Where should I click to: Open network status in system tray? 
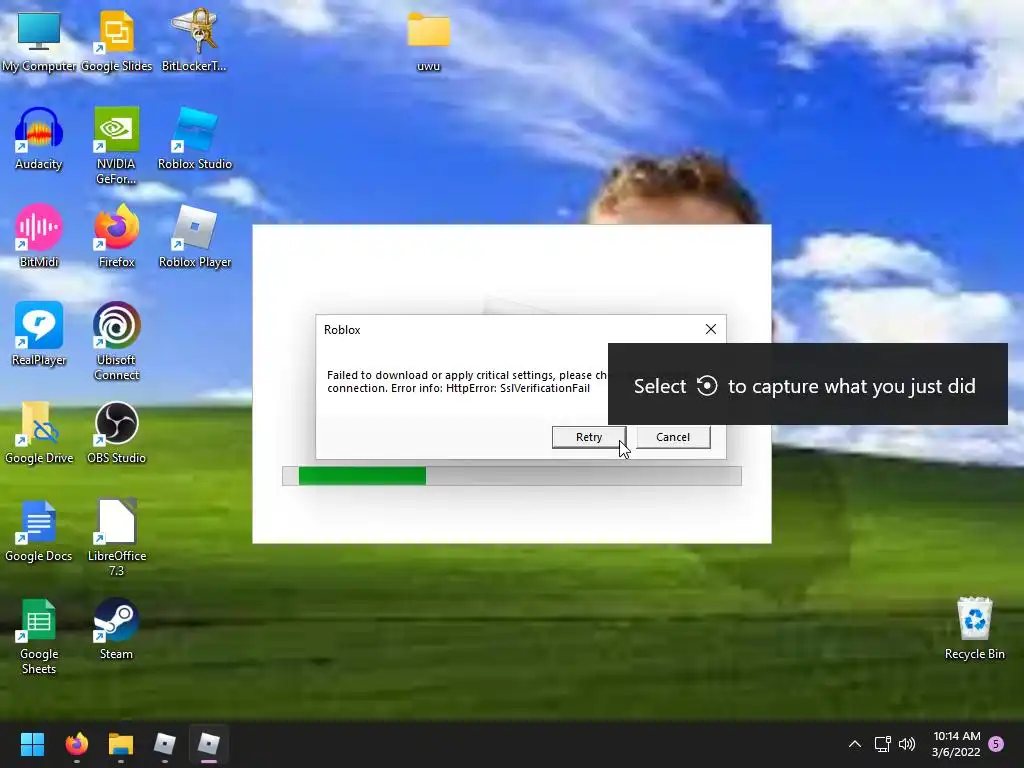[883, 744]
